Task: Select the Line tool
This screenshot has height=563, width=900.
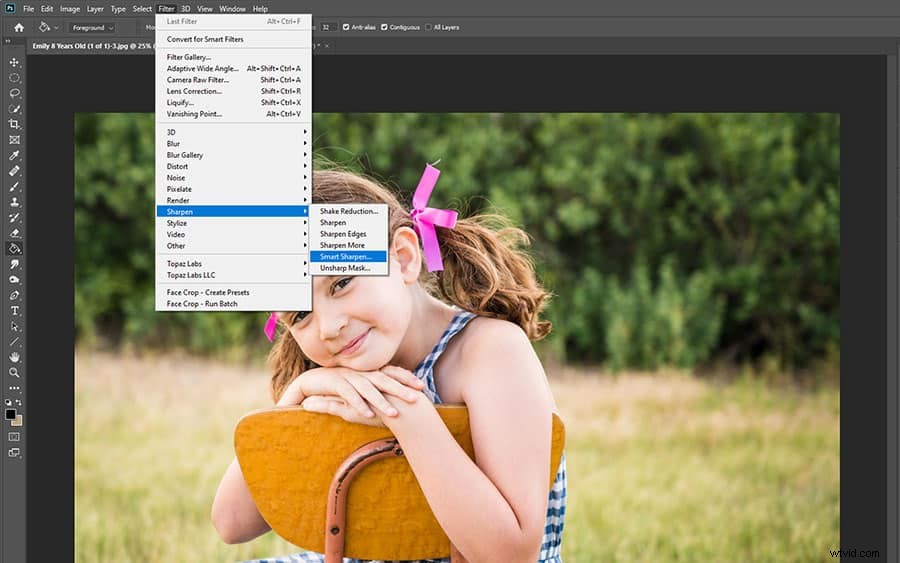Action: click(x=14, y=341)
